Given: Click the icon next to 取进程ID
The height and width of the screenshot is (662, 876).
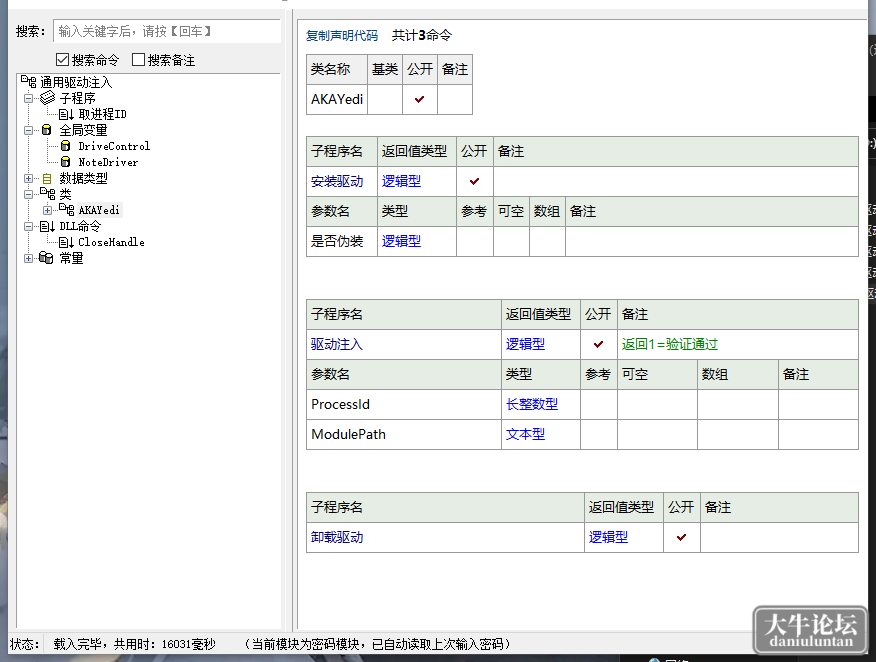Looking at the screenshot, I should point(66,115).
